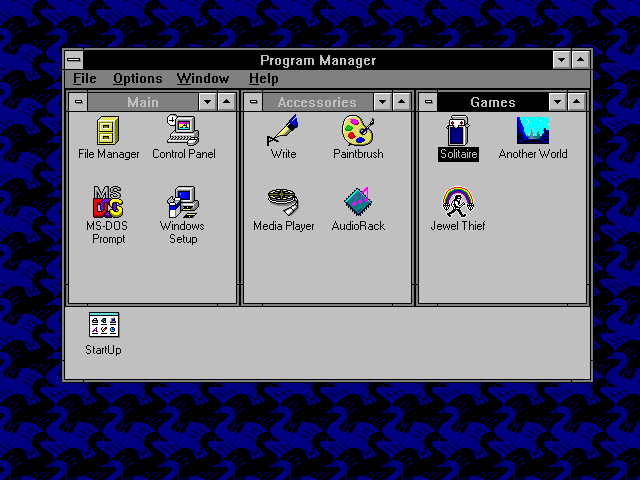The width and height of the screenshot is (640, 480).
Task: Click the 'Another World' label text
Action: tap(533, 154)
